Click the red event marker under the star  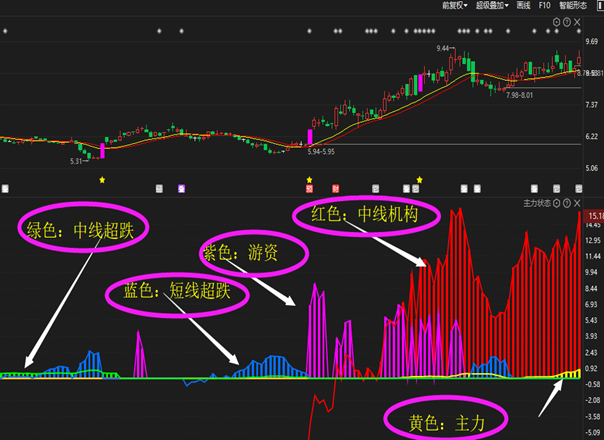coord(309,188)
